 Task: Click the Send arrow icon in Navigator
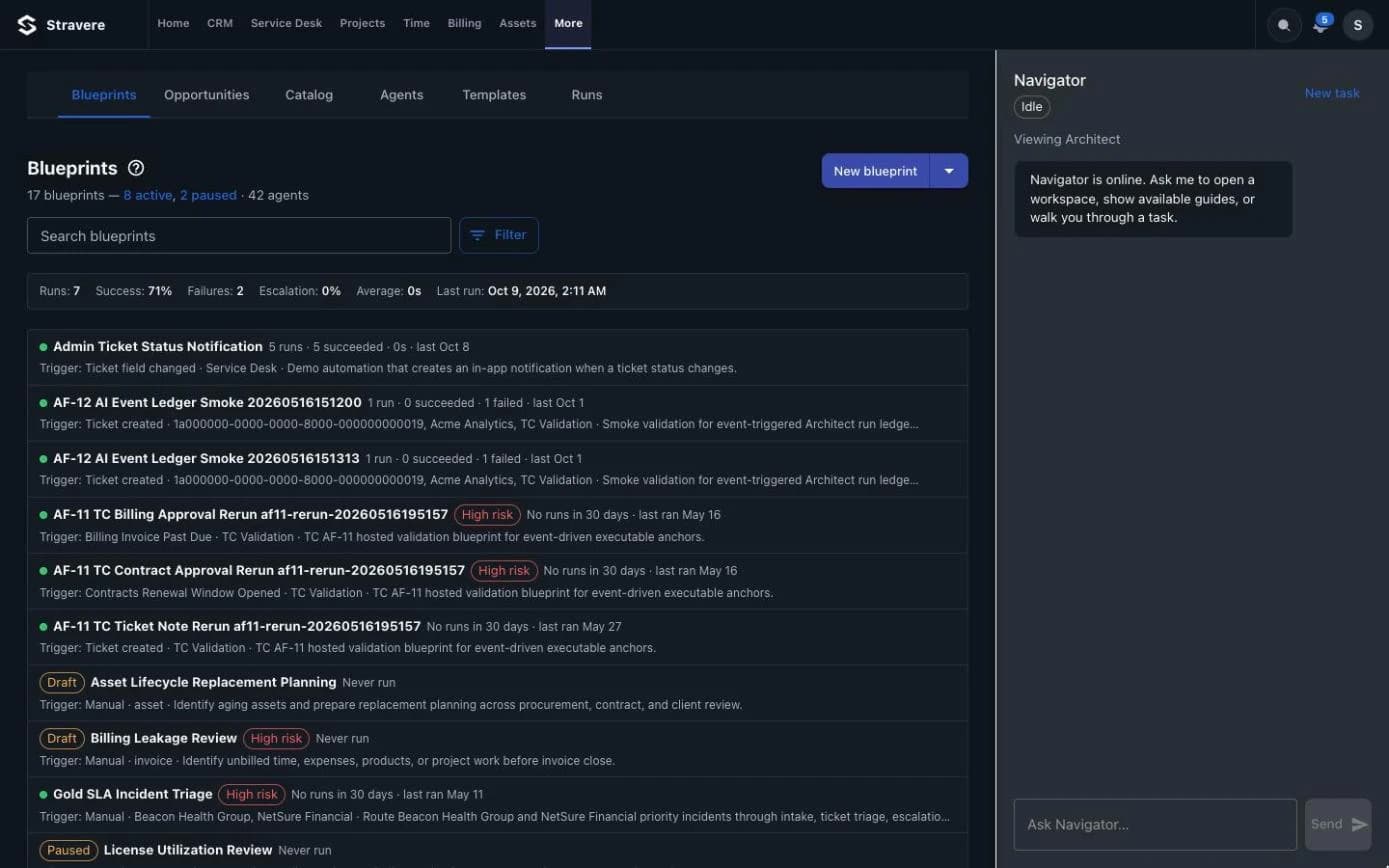pos(1359,824)
